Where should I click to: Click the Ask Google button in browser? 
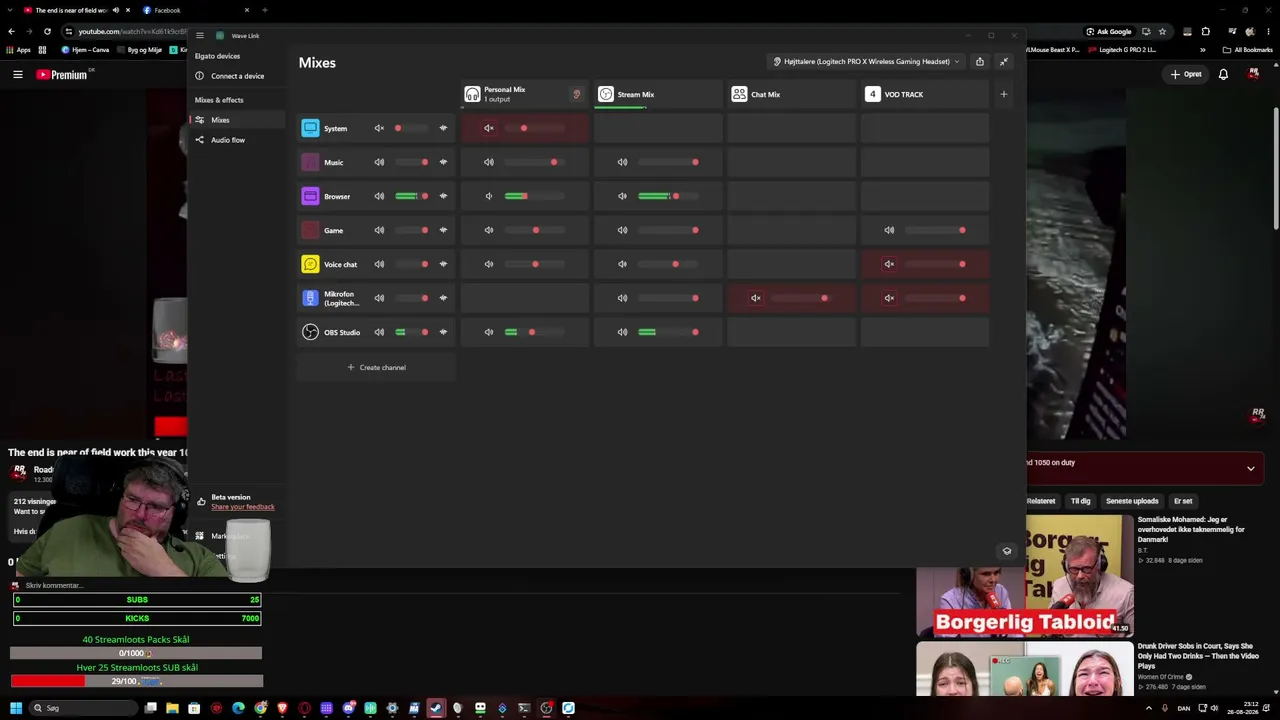click(1109, 31)
